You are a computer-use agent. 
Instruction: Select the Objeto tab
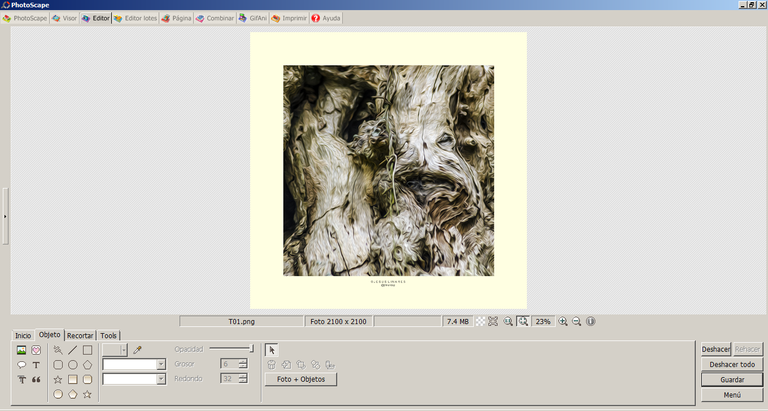point(49,335)
